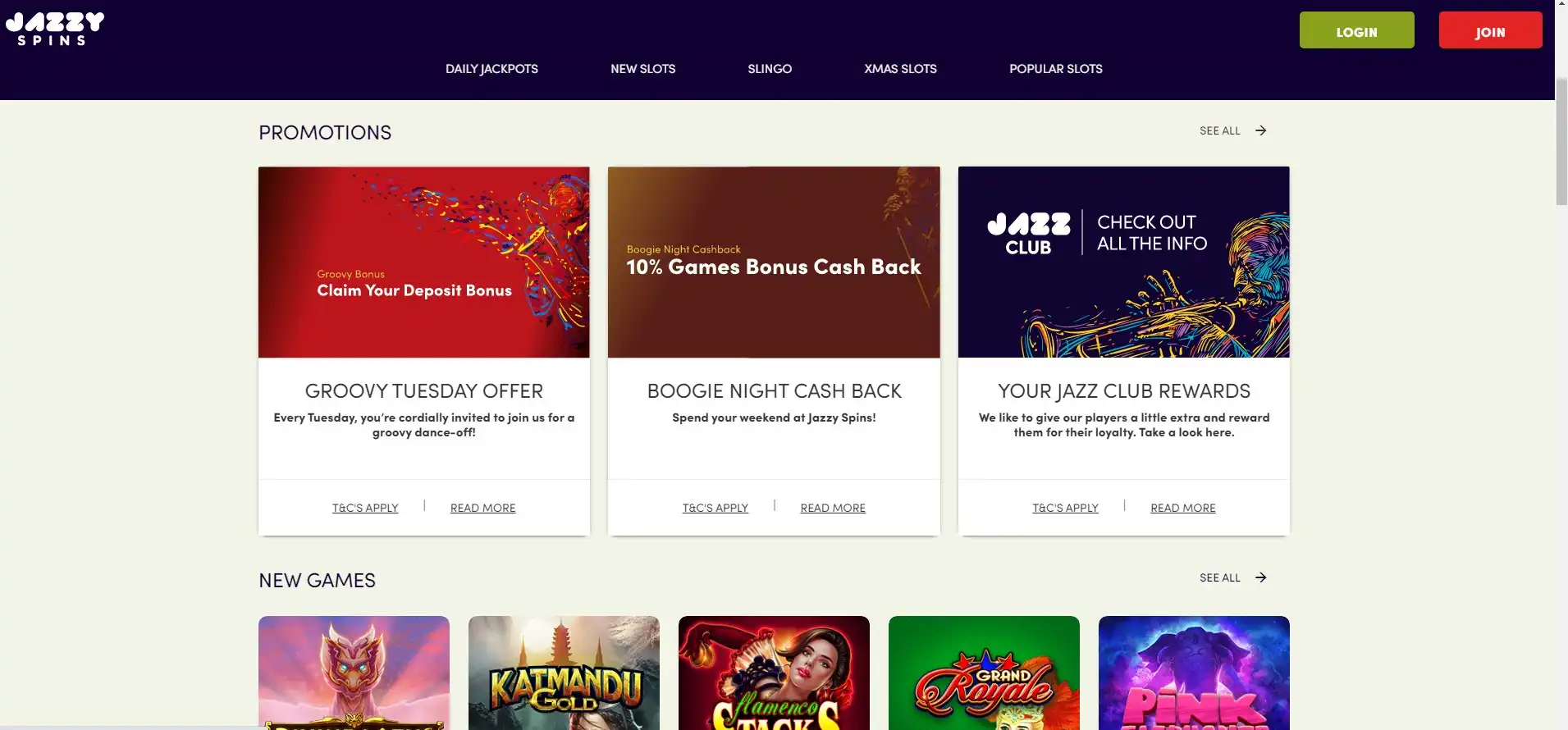The image size is (1568, 730).
Task: Open the Katmandu Gold game thumbnail
Action: (x=564, y=673)
